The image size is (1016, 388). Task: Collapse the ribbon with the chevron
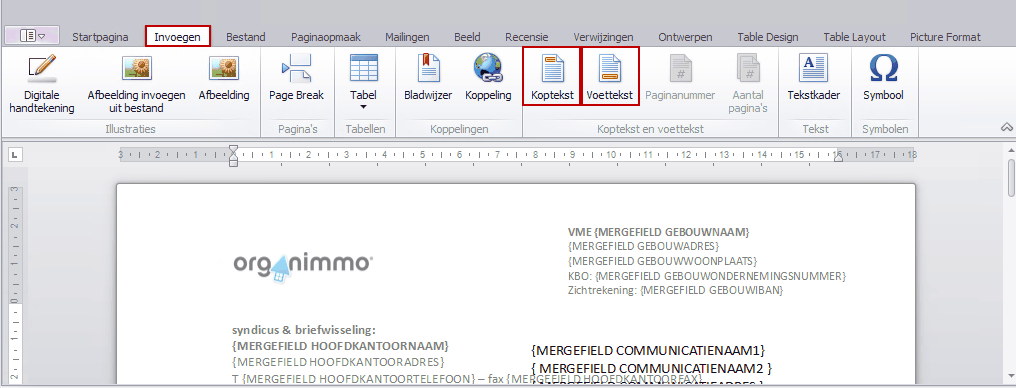(1007, 127)
